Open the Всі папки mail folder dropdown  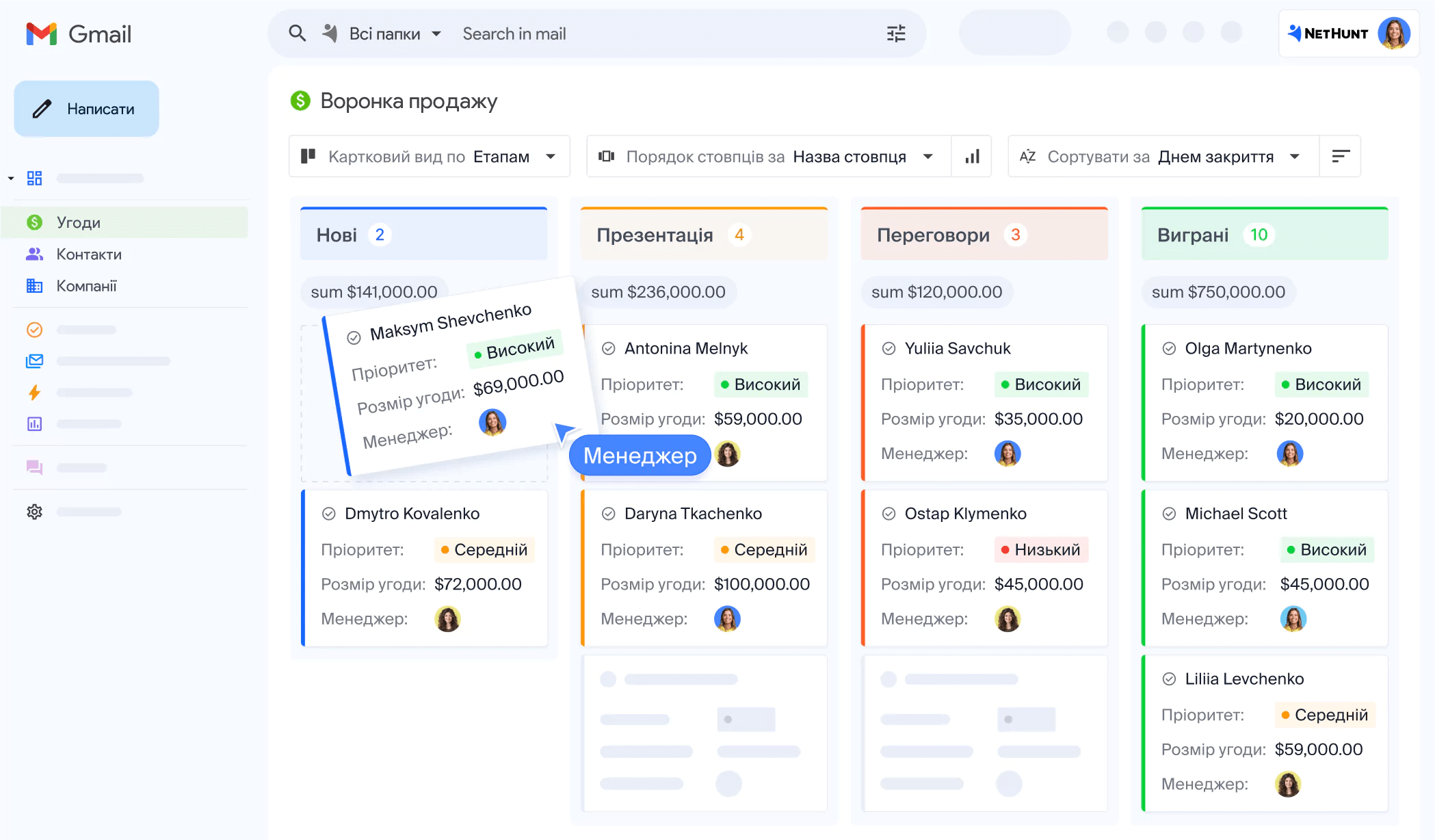tap(438, 33)
